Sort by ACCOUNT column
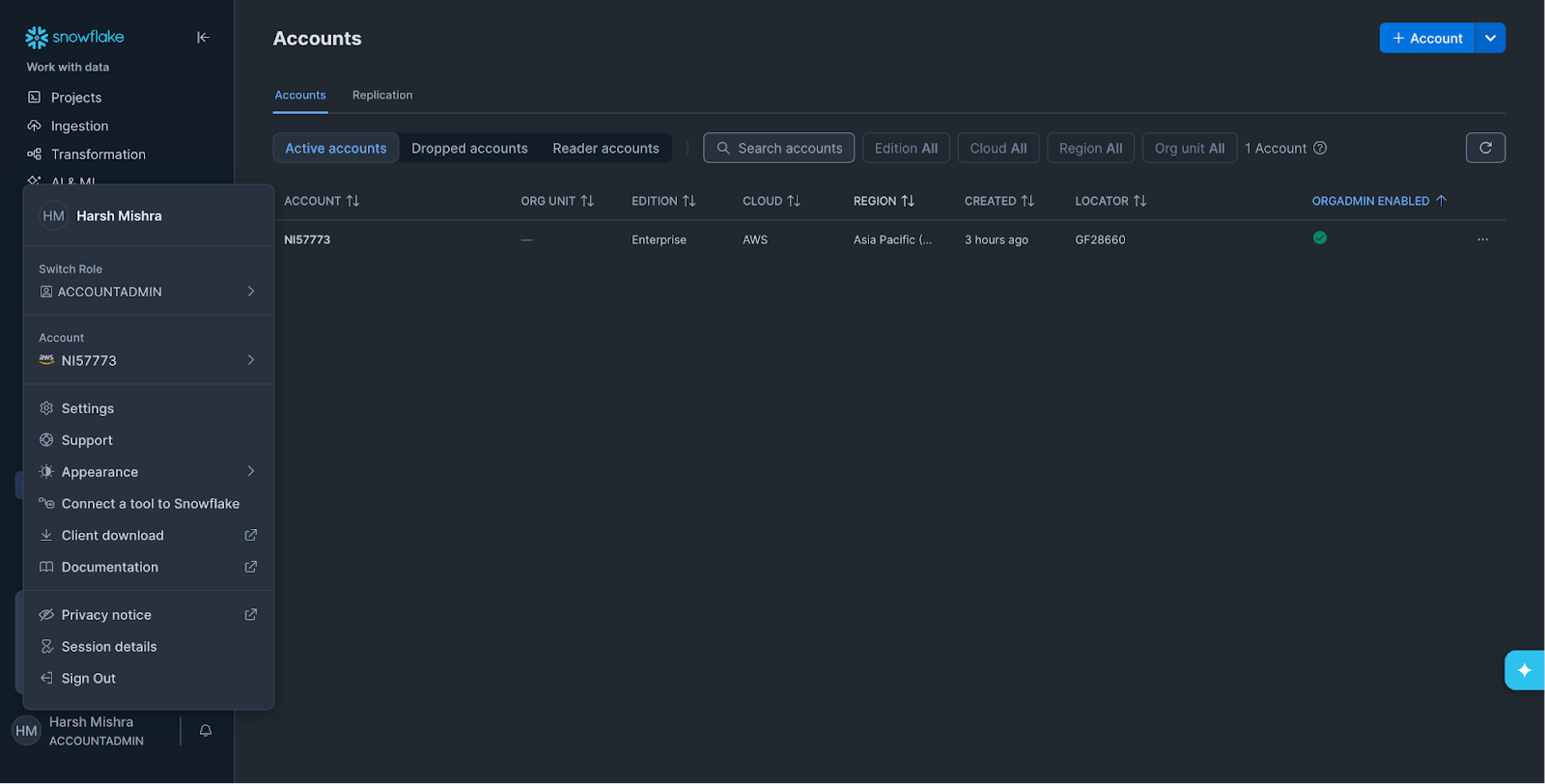Image resolution: width=1545 pixels, height=784 pixels. coord(322,201)
